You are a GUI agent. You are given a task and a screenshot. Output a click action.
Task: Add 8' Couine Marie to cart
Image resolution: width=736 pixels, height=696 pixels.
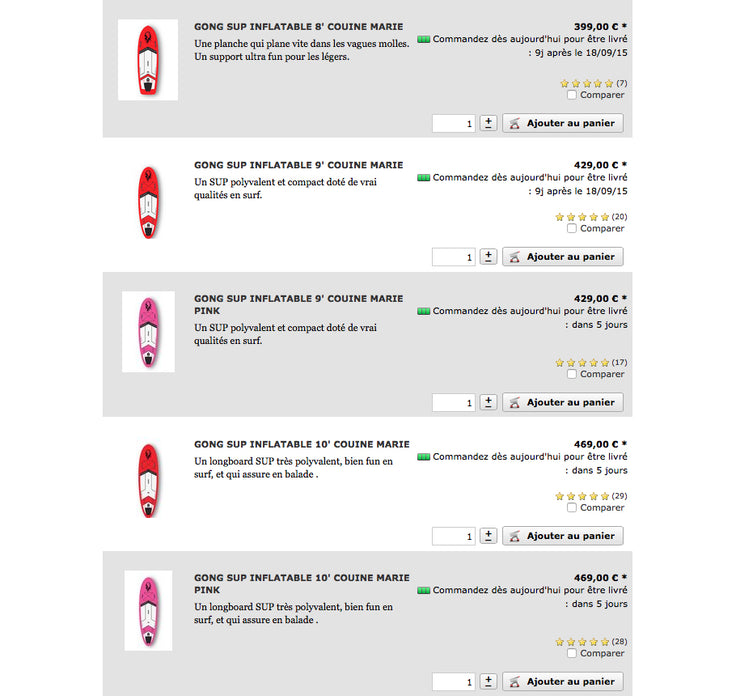(563, 123)
